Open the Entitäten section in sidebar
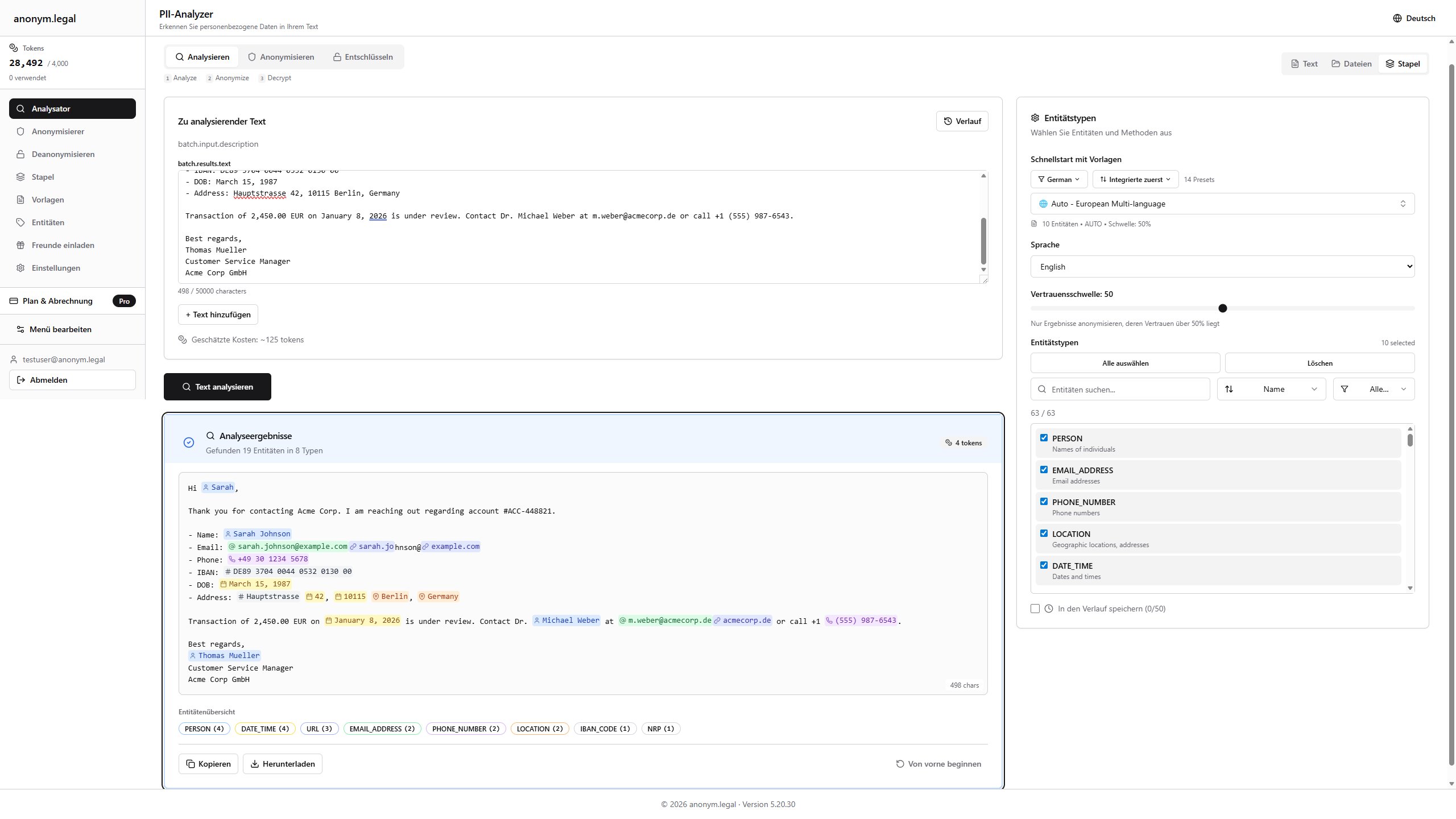1456x819 pixels. 48,222
